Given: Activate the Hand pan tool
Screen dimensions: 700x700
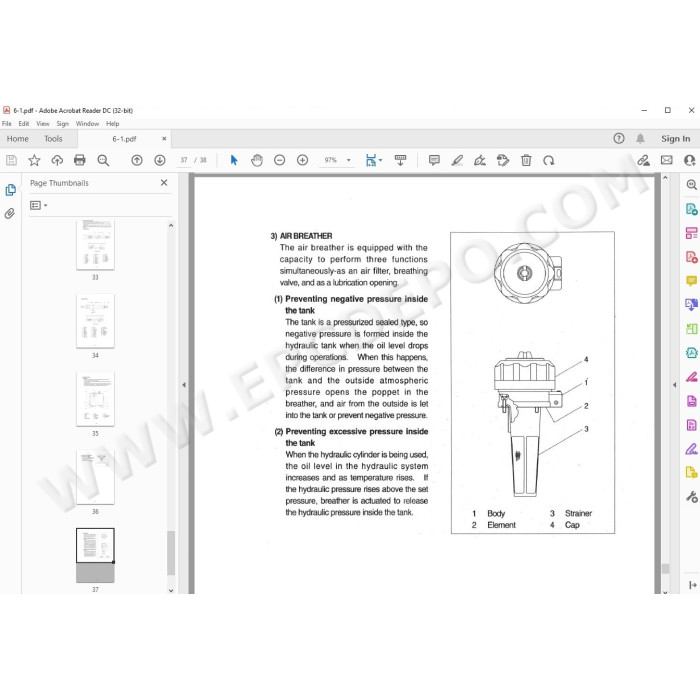Looking at the screenshot, I should pyautogui.click(x=257, y=160).
